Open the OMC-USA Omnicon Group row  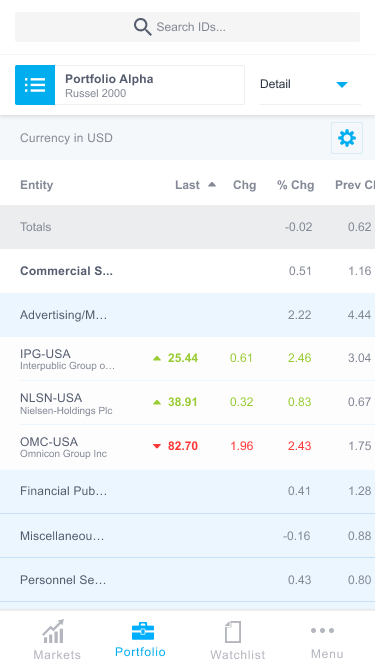tap(188, 447)
